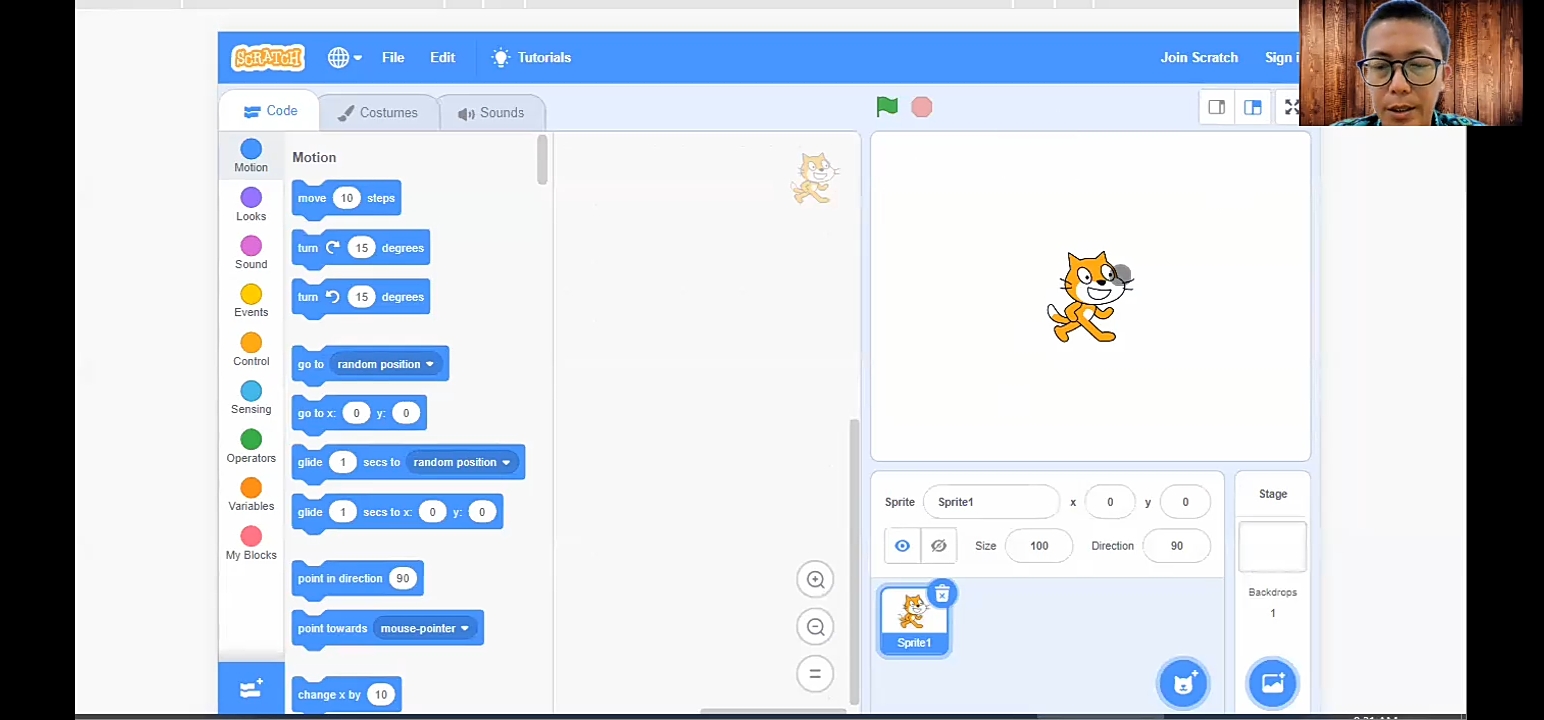Image resolution: width=1544 pixels, height=720 pixels.
Task: Click the Join Scratch link
Action: coord(1198,57)
